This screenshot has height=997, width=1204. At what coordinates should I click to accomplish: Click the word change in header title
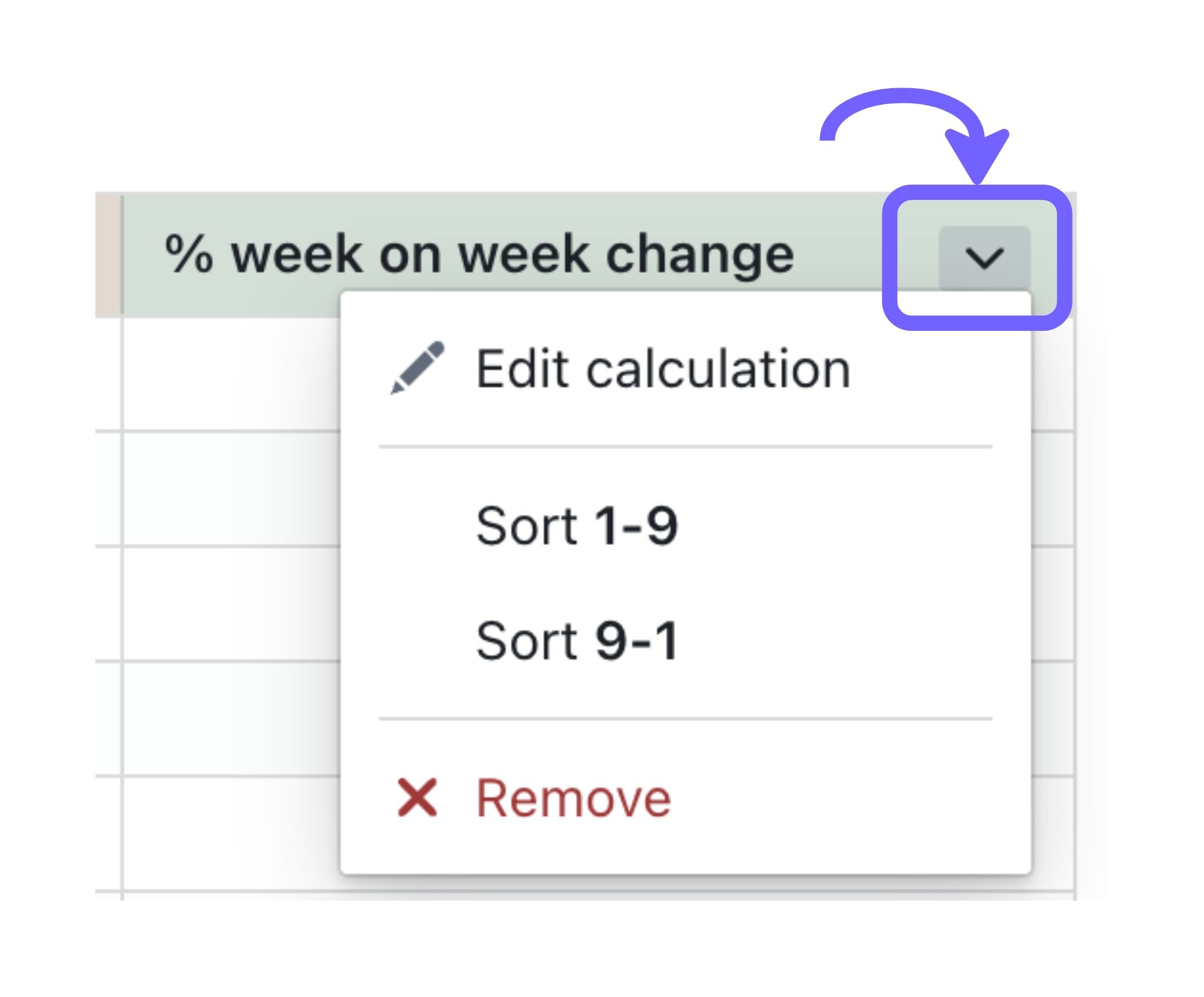[700, 256]
